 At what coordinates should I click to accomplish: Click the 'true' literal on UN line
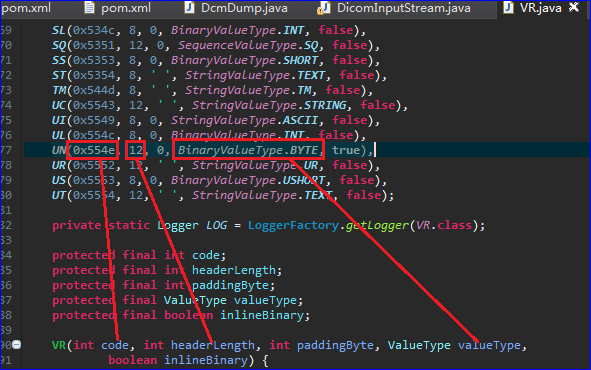[x=346, y=150]
